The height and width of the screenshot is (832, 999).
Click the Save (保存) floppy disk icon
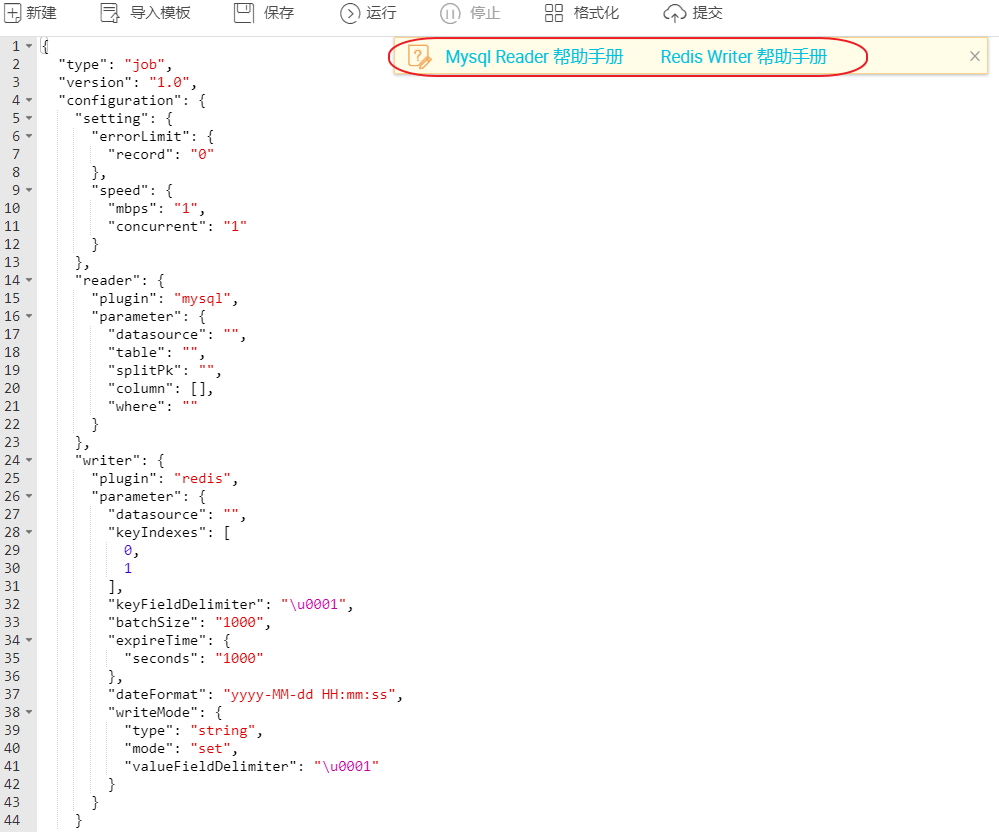point(243,13)
